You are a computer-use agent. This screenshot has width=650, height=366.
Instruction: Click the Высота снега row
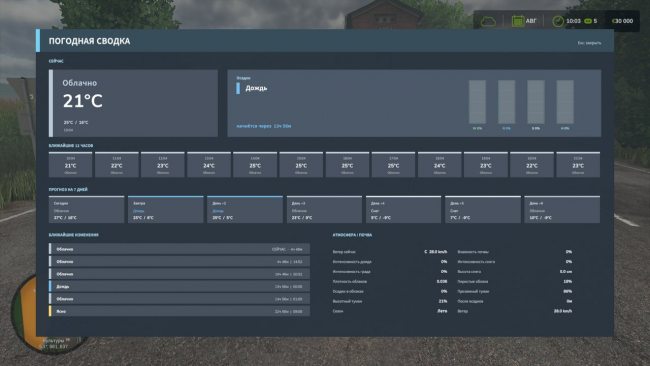click(x=515, y=271)
